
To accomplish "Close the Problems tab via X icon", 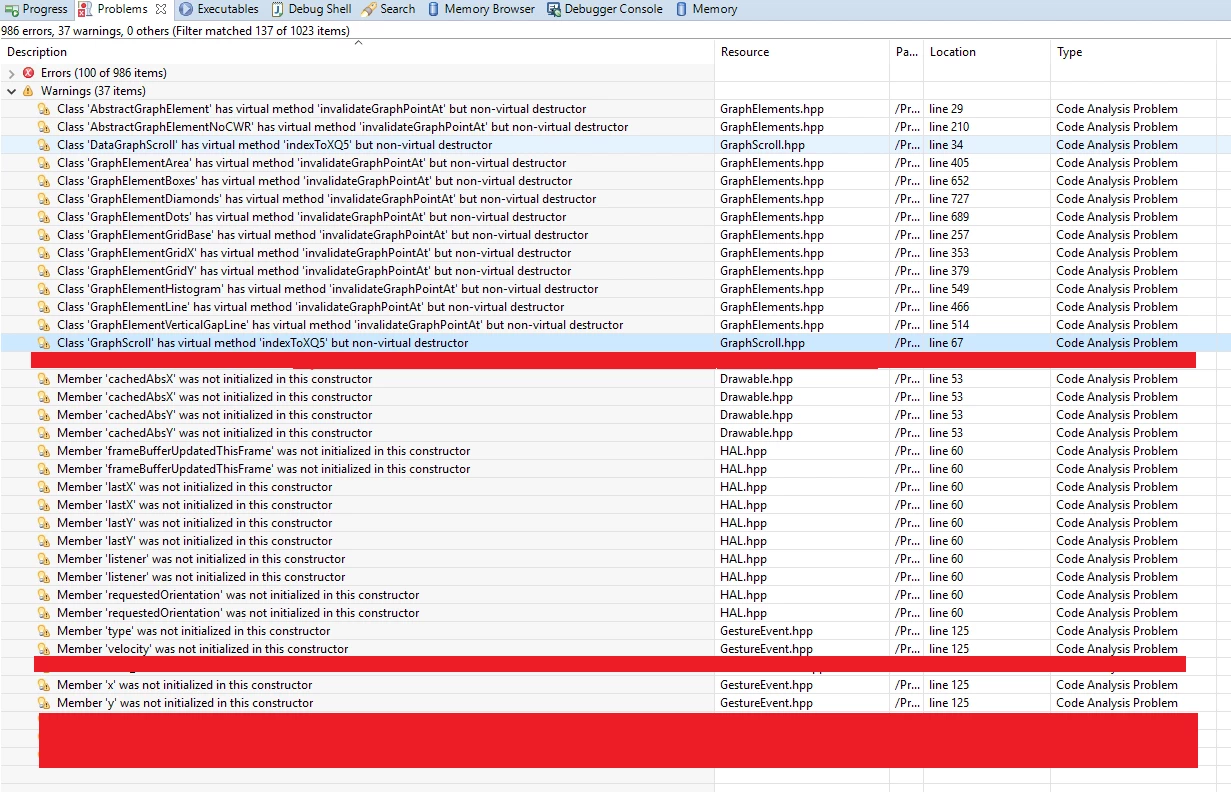I will point(162,9).
